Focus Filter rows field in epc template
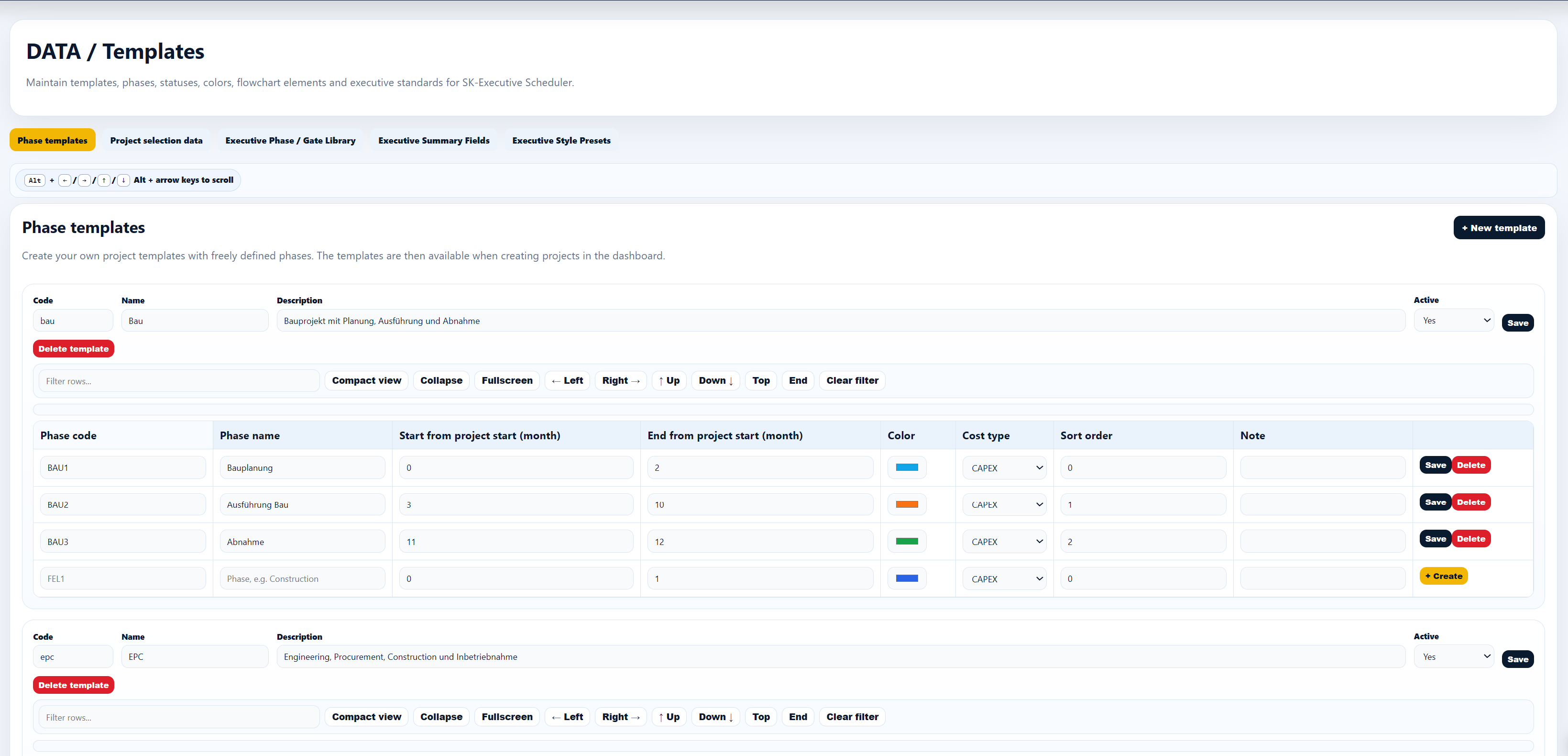Screen dimensions: 1568x756 click(x=179, y=717)
